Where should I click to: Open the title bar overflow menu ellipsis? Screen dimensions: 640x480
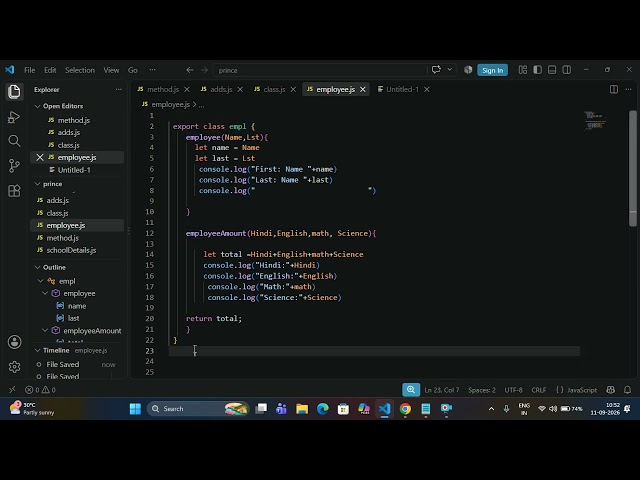[152, 70]
